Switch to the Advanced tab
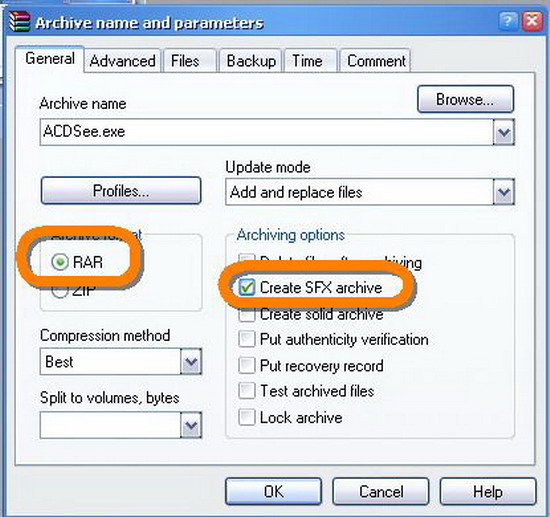The width and height of the screenshot is (550, 517). 122,61
